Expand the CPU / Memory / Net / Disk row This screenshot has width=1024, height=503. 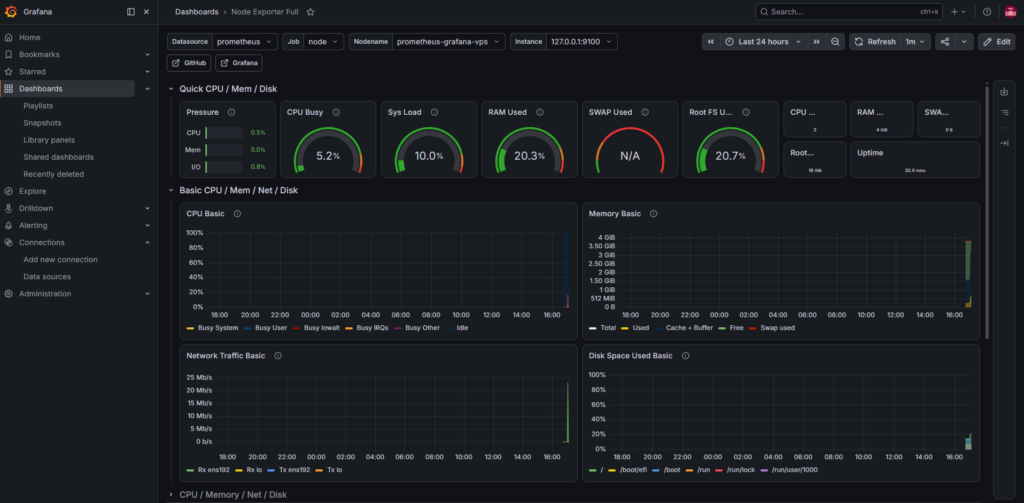(171, 495)
